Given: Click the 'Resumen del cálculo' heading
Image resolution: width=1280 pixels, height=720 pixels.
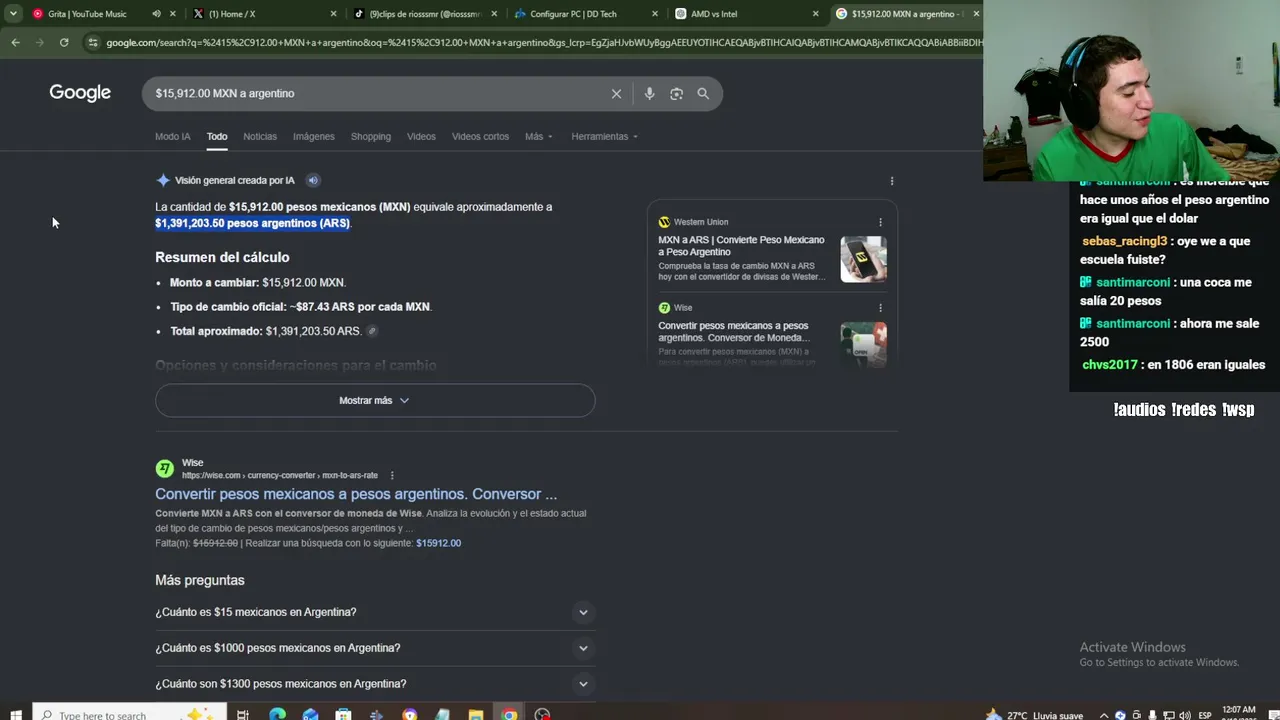Looking at the screenshot, I should tap(222, 257).
